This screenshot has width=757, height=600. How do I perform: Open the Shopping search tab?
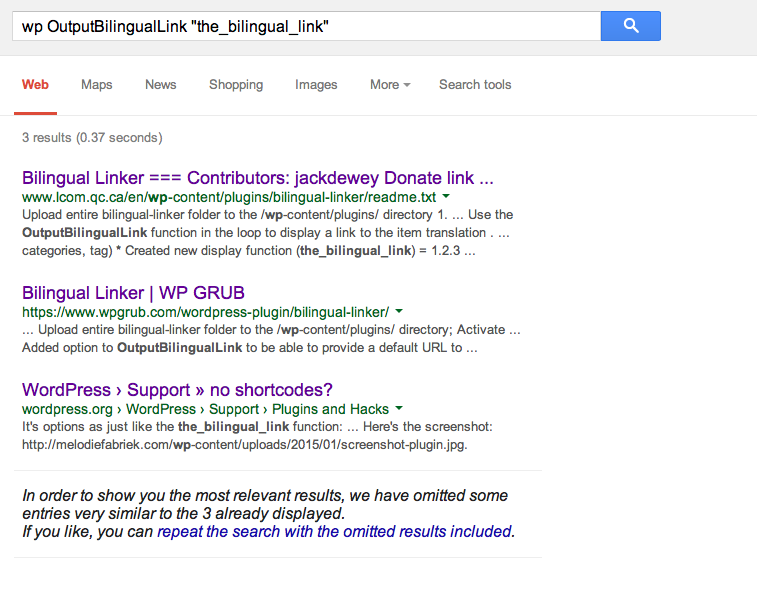[x=236, y=85]
